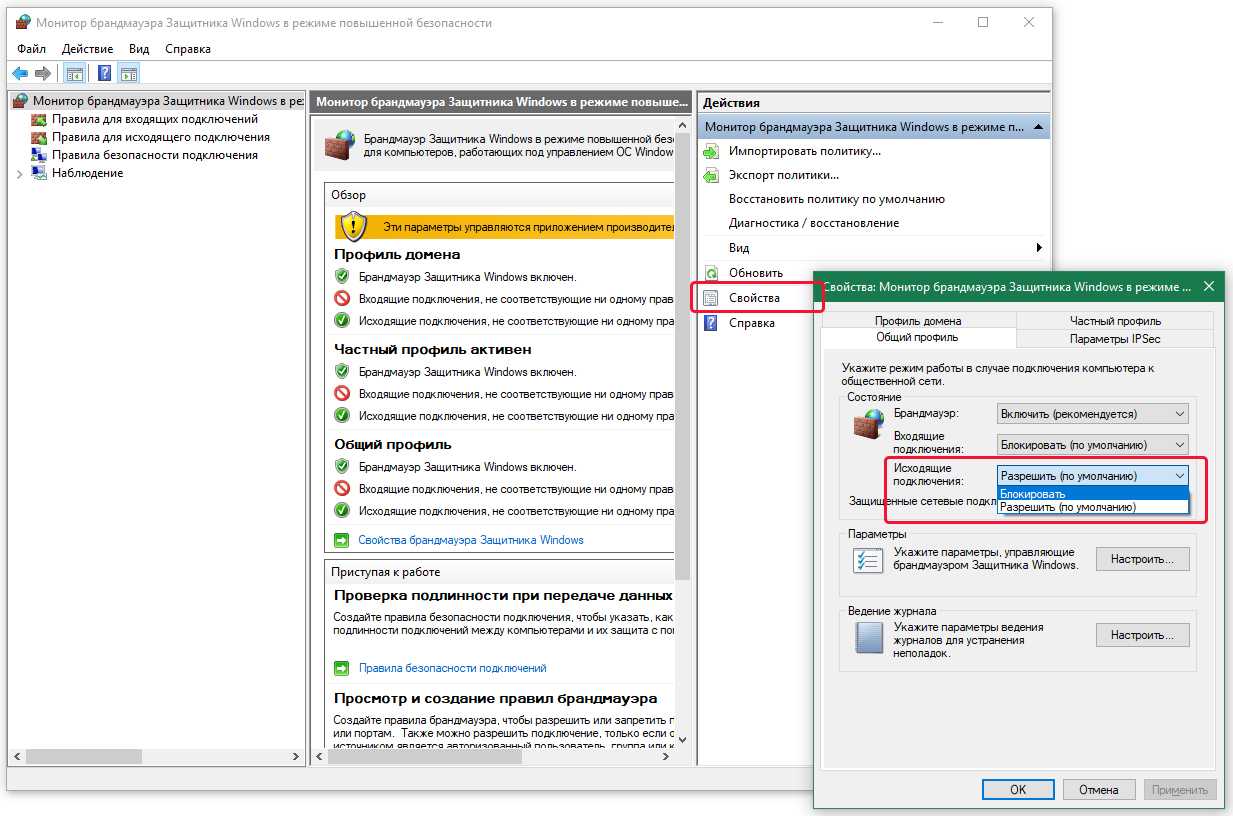Screen dimensions: 1233x816
Task: Click the blue question mark help toolbar icon
Action: point(104,73)
